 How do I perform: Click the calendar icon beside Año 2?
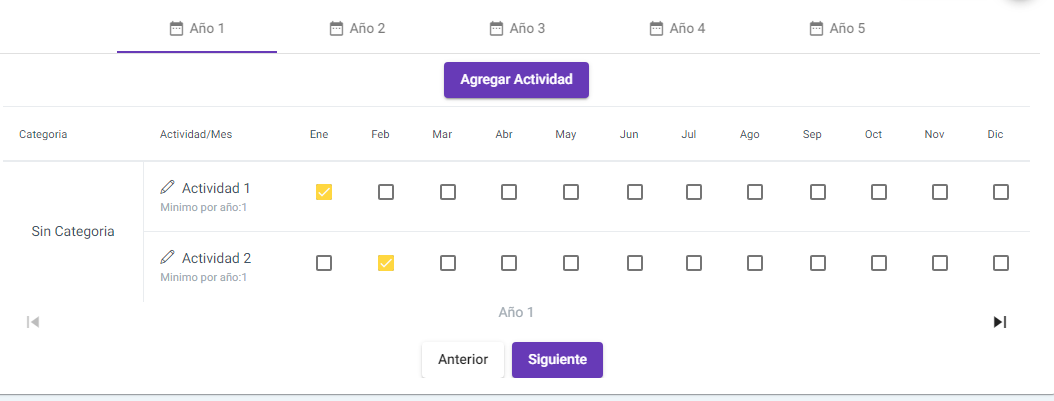pyautogui.click(x=336, y=28)
